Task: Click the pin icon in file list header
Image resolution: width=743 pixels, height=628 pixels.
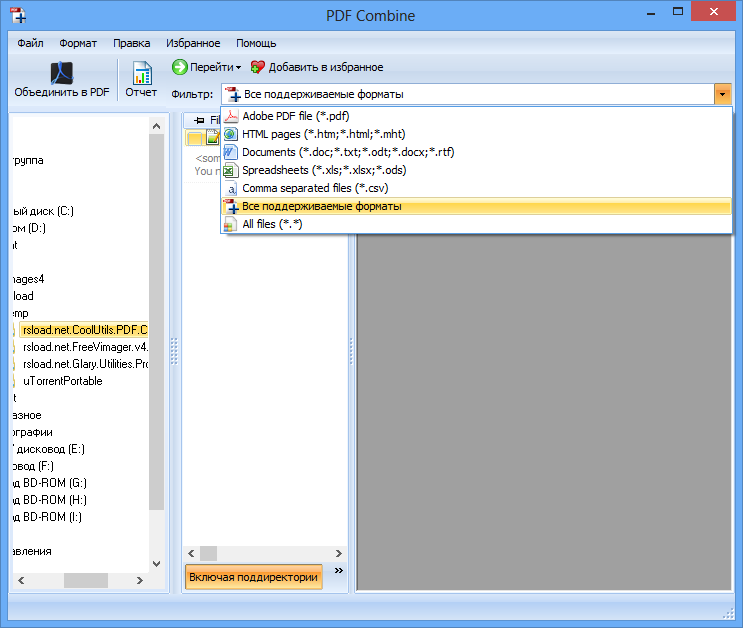Action: (199, 120)
